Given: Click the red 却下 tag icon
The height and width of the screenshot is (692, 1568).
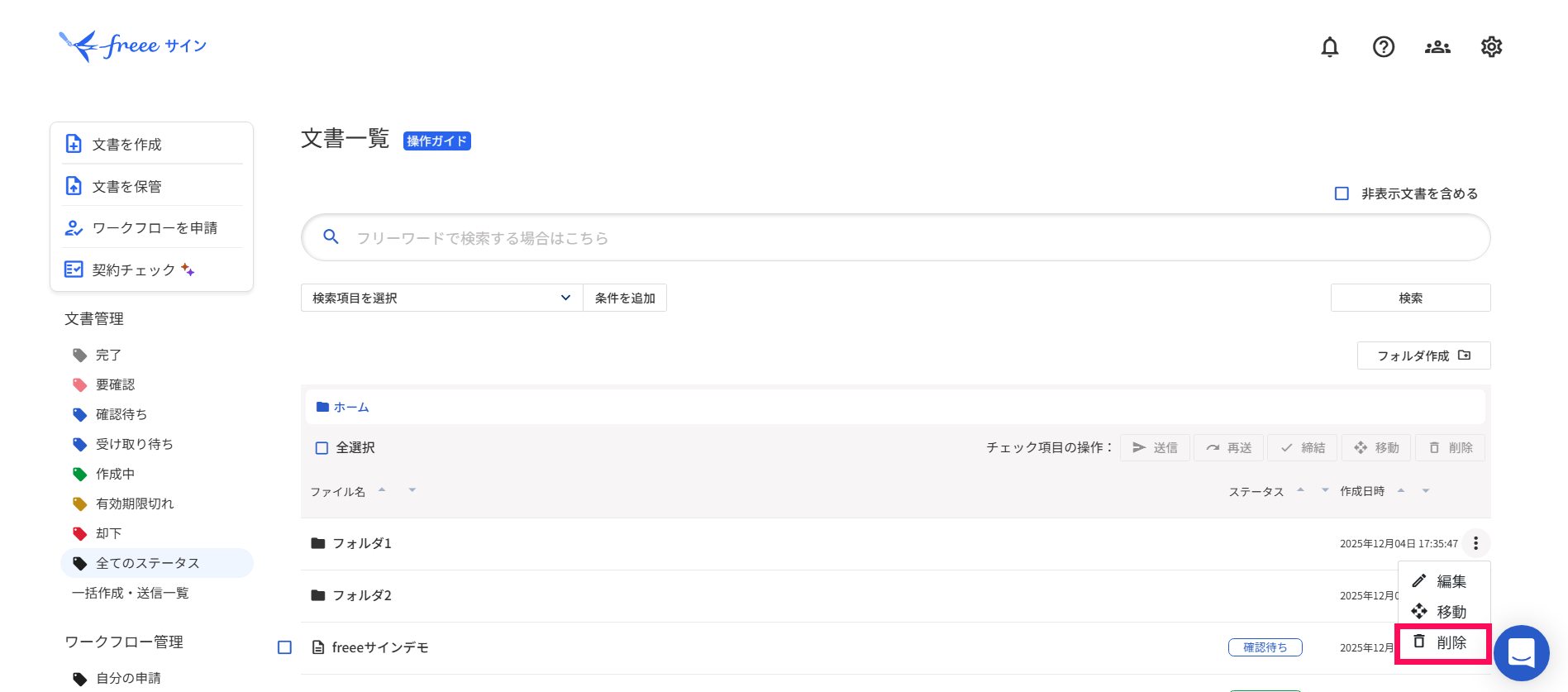Looking at the screenshot, I should 80,534.
